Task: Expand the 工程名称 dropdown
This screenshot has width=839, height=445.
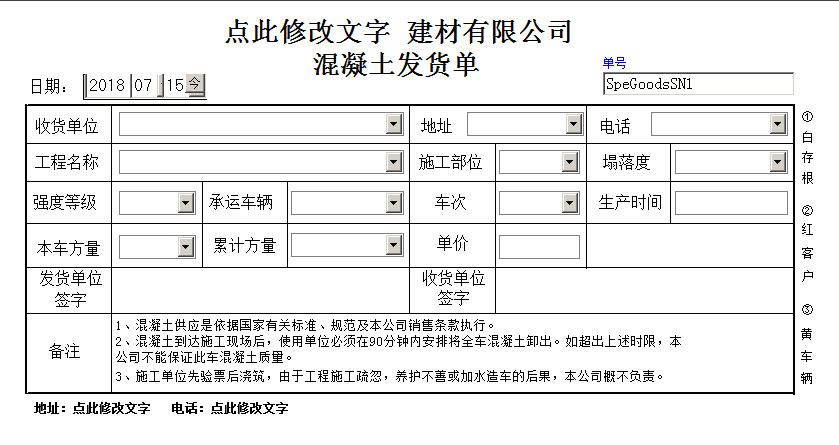Action: click(394, 162)
